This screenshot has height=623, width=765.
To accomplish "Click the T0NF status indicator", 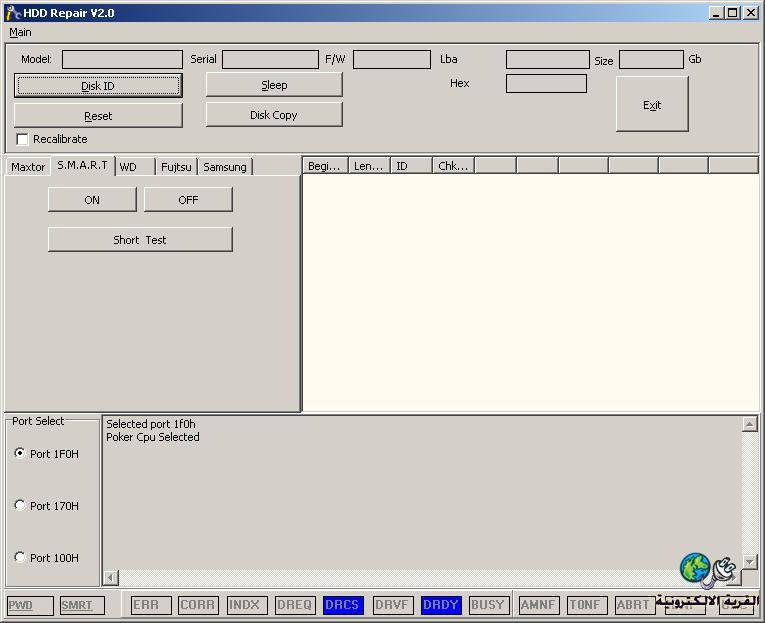I will [x=587, y=605].
